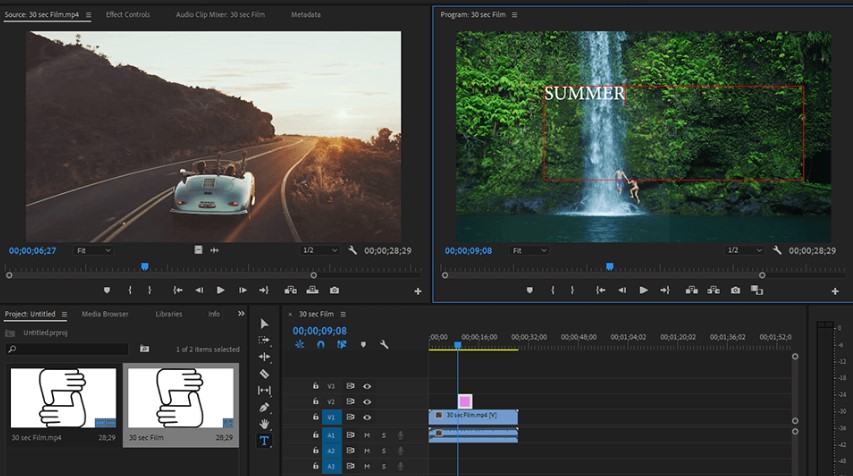Pick the Hand tool

pyautogui.click(x=264, y=424)
